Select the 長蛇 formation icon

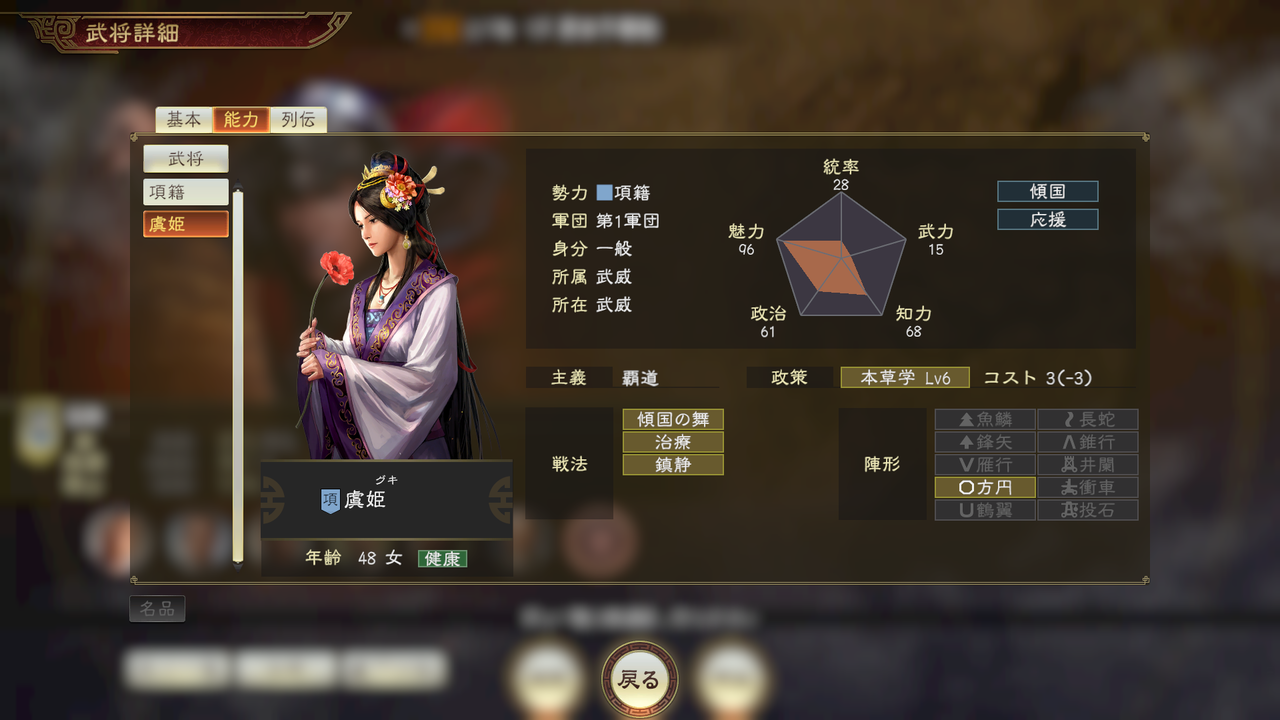pyautogui.click(x=1087, y=420)
